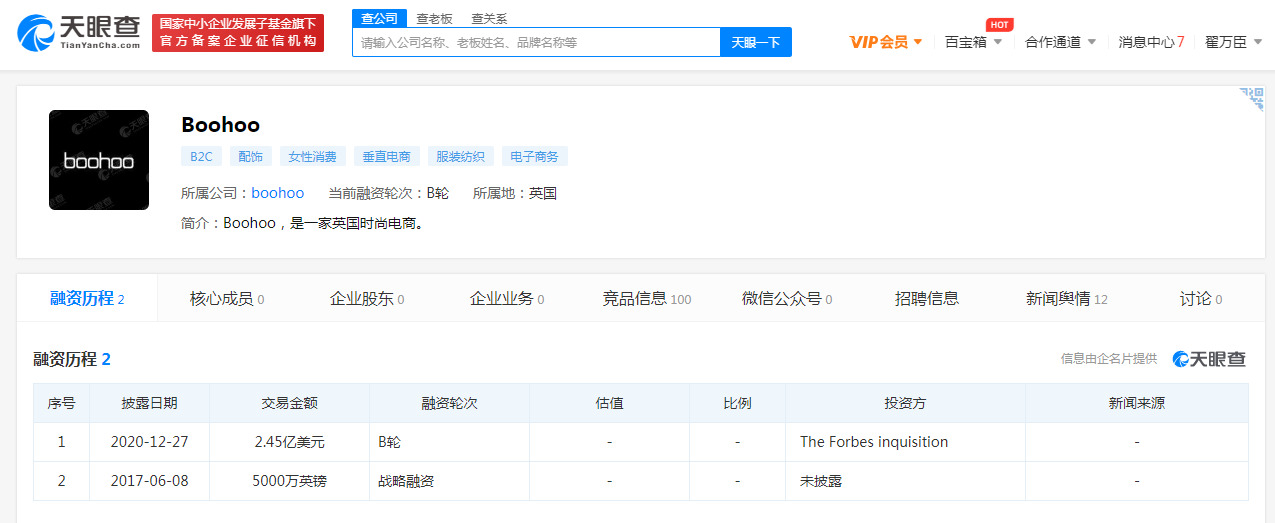The width and height of the screenshot is (1275, 523).
Task: Switch to the 企业业务 tab
Action: click(507, 298)
